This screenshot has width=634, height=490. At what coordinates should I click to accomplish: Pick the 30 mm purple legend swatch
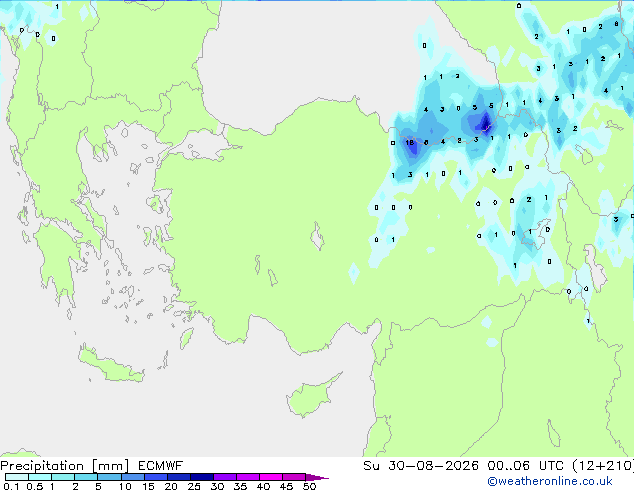pos(224,477)
